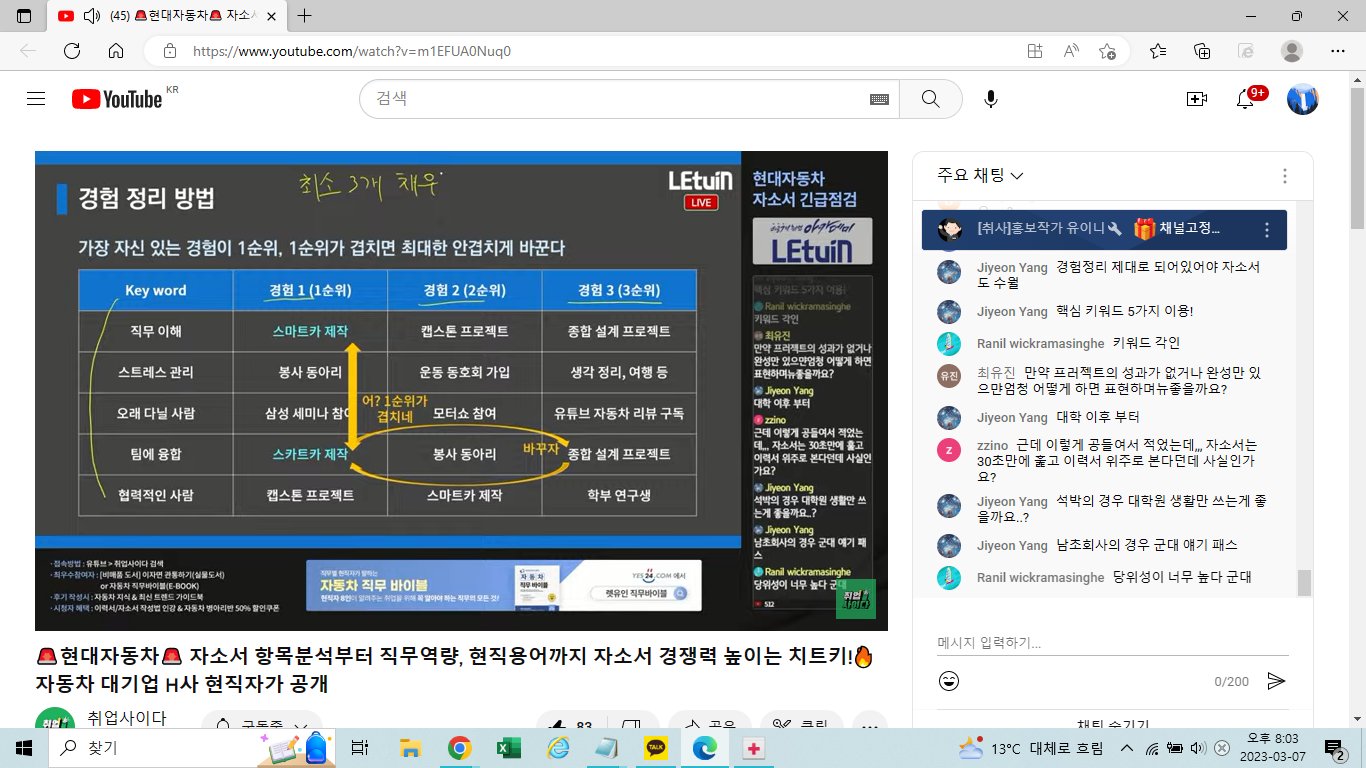
Task: Toggle the on-screen keyboard in the search box
Action: [879, 99]
